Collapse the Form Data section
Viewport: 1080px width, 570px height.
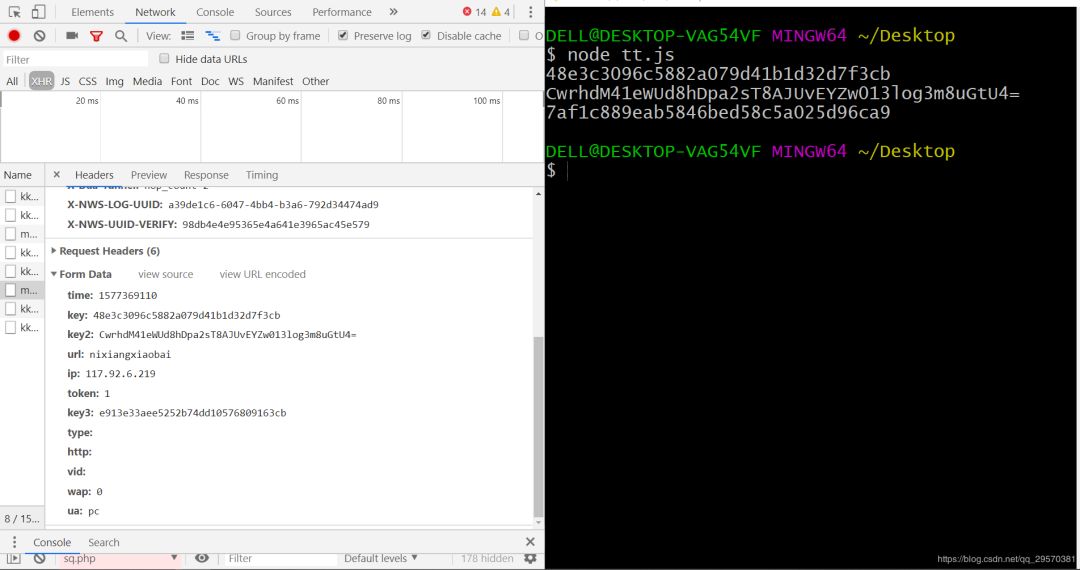tap(85, 274)
